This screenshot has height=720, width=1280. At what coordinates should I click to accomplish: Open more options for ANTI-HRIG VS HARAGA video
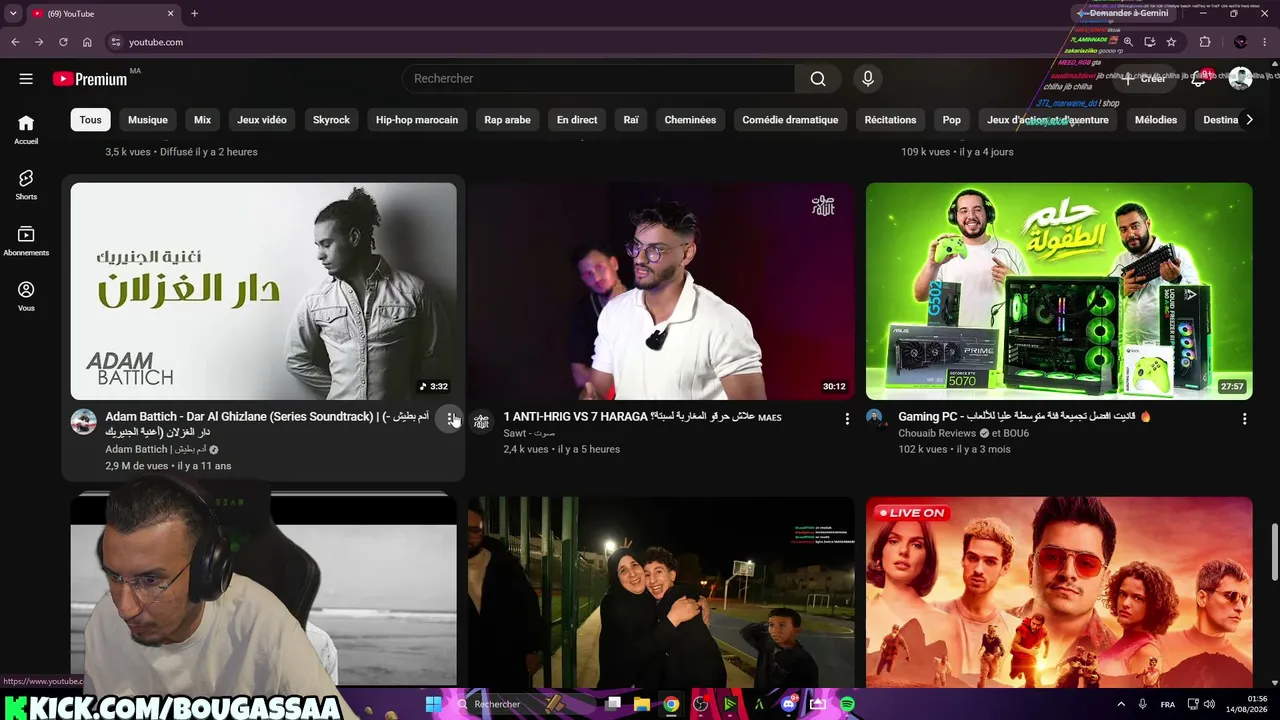point(847,419)
